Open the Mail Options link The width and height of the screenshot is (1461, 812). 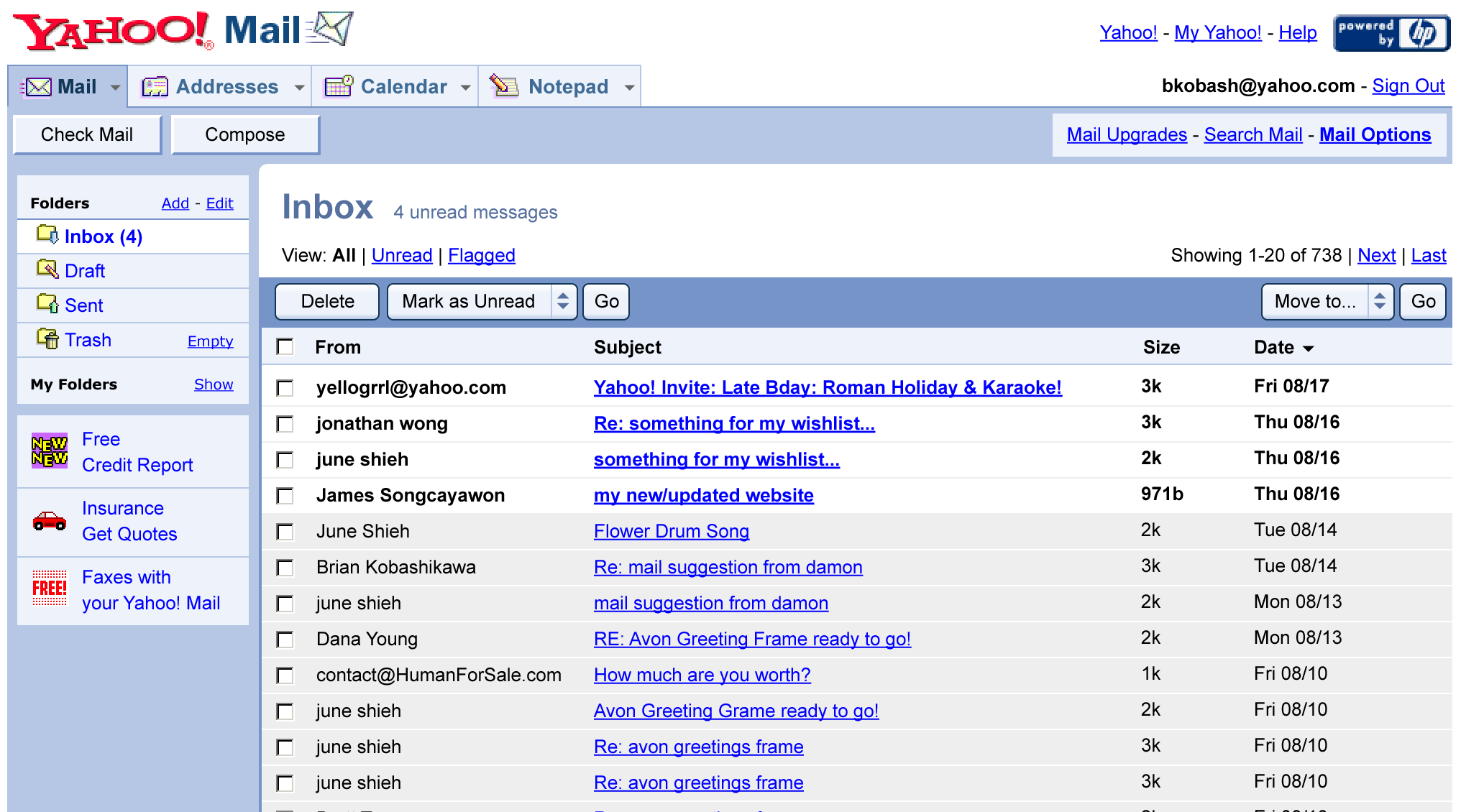pos(1375,134)
